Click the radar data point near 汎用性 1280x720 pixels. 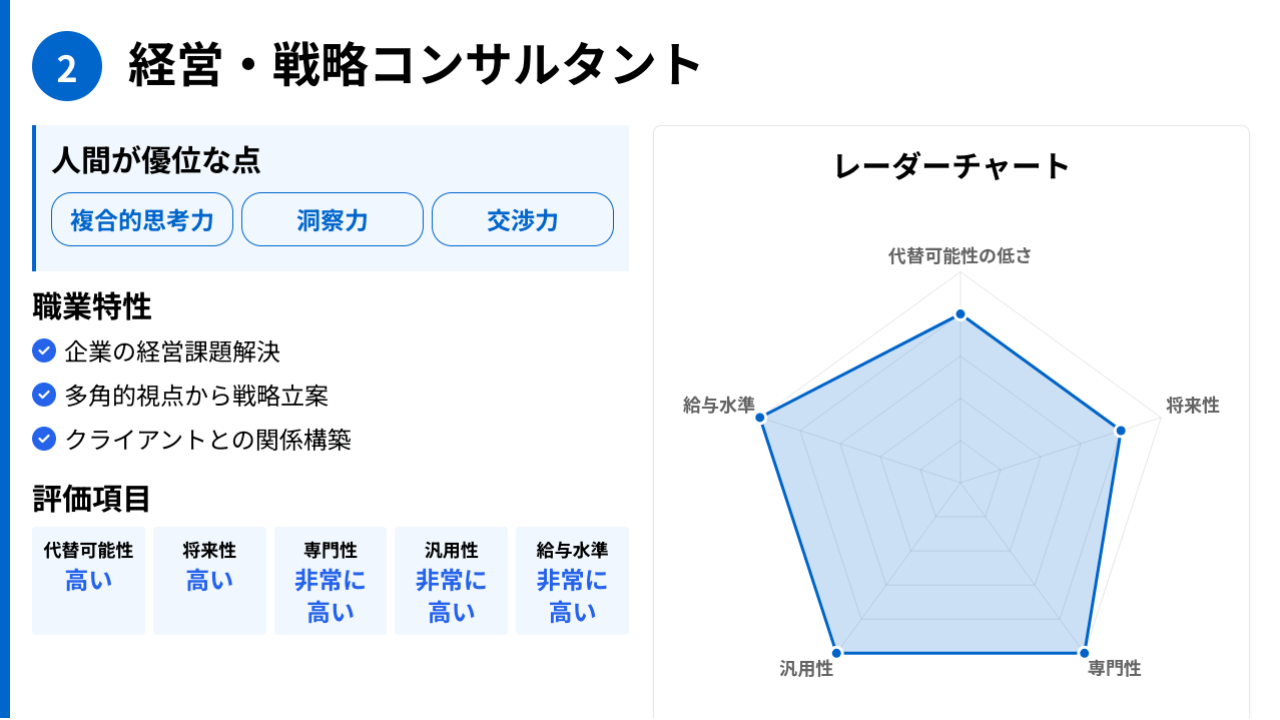[837, 653]
